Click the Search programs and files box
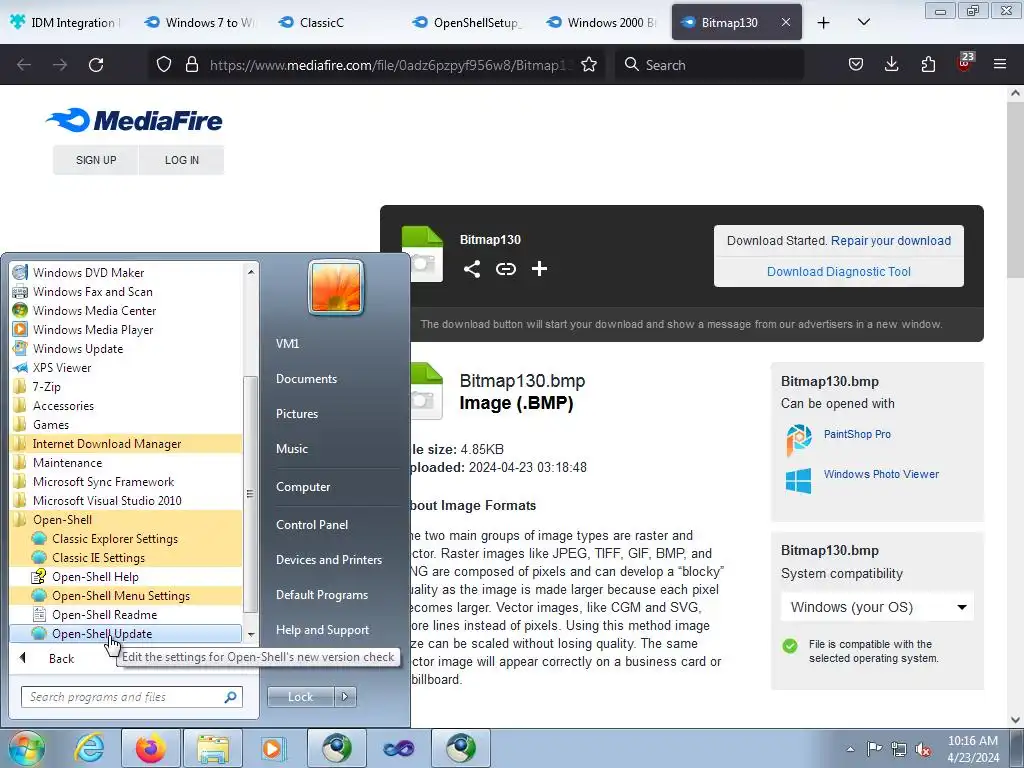This screenshot has width=1024, height=768. 131,697
